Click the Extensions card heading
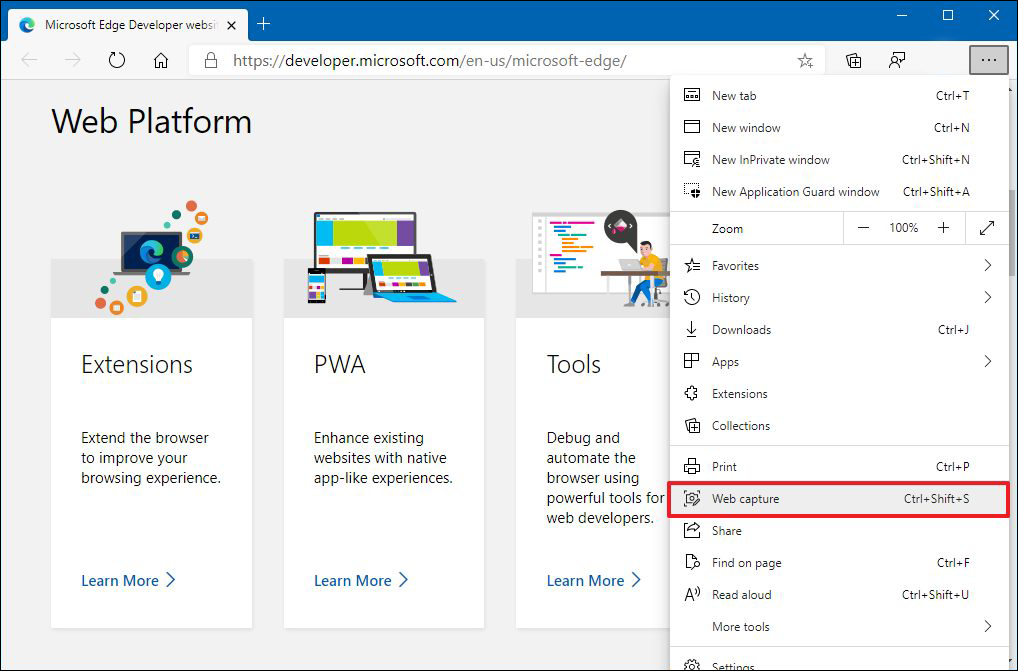Screen dimensions: 1018x671 (x=137, y=364)
